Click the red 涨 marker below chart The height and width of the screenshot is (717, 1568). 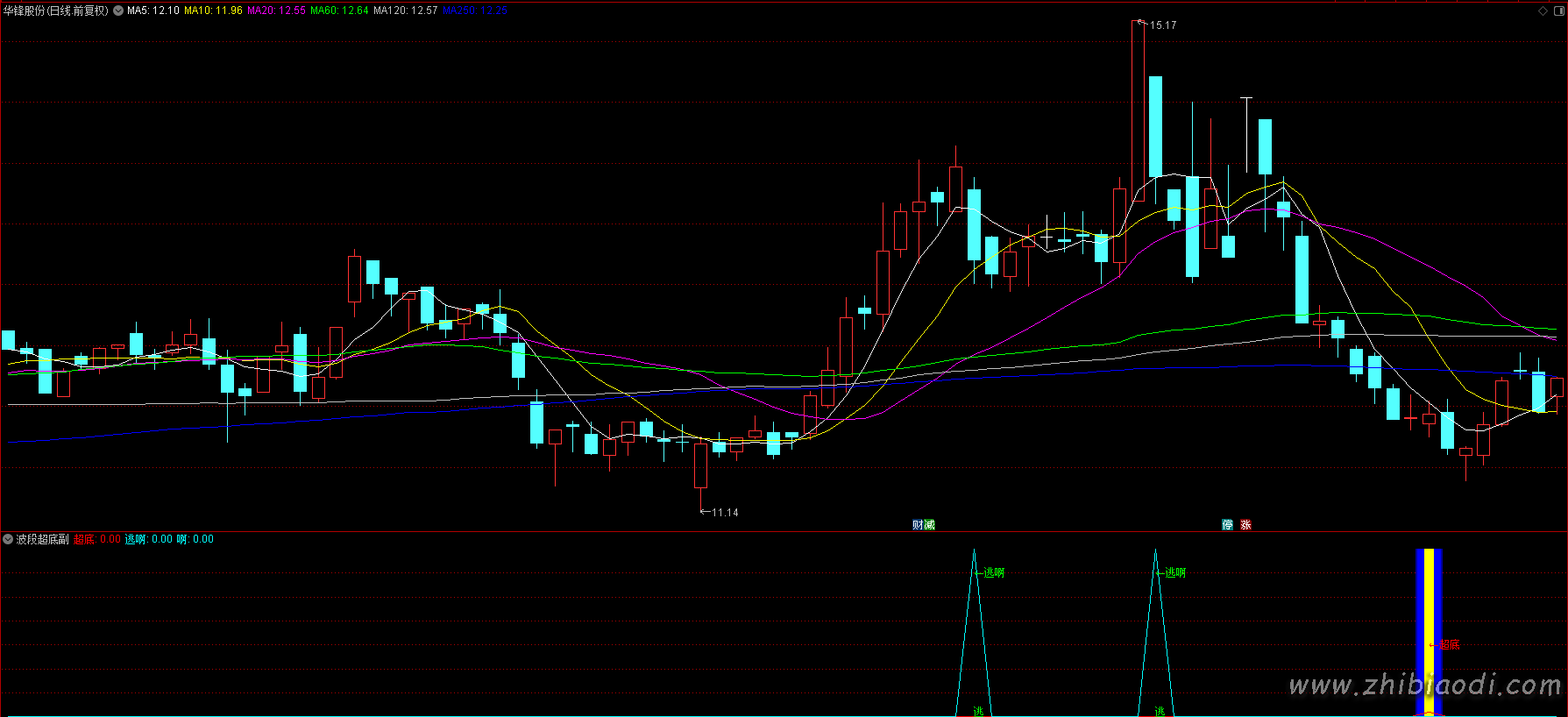coord(1245,525)
